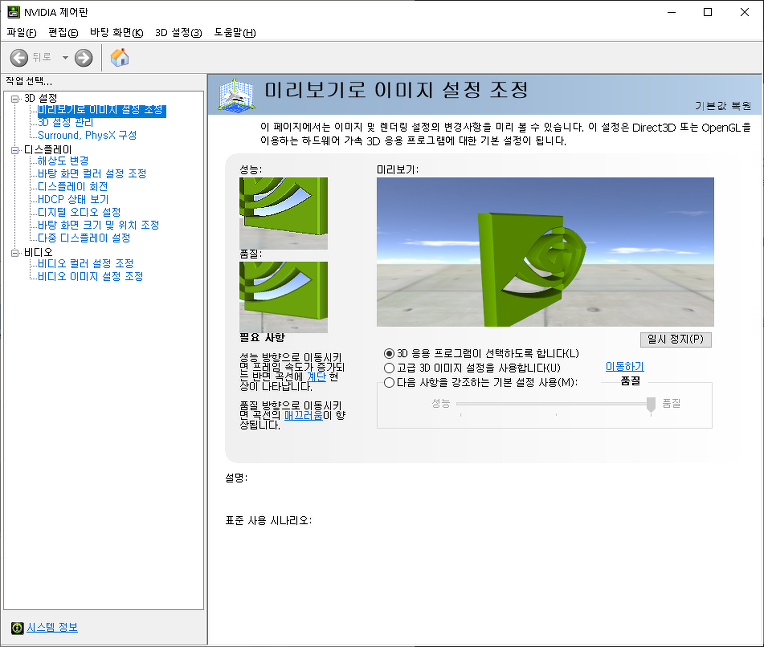Select radio 다음 사항을 강조하는 기본 설정 사용(M)
This screenshot has height=647, width=764.
(389, 382)
